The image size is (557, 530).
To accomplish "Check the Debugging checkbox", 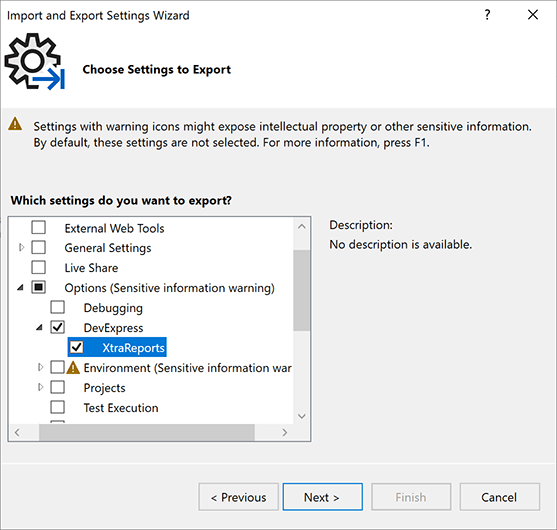I will 58,307.
